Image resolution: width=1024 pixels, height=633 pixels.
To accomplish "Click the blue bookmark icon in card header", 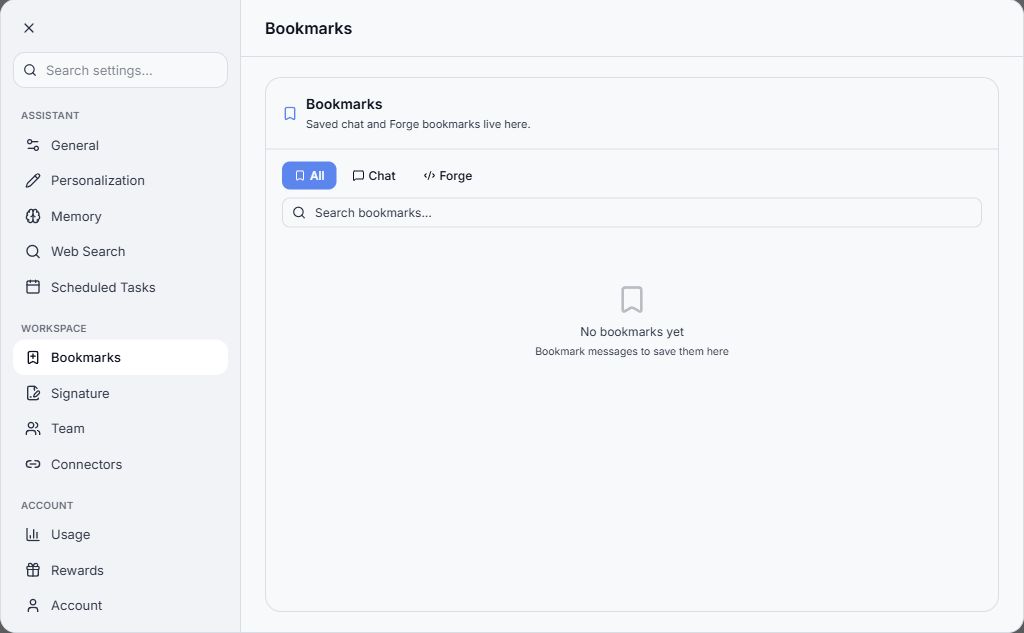I will tap(290, 114).
